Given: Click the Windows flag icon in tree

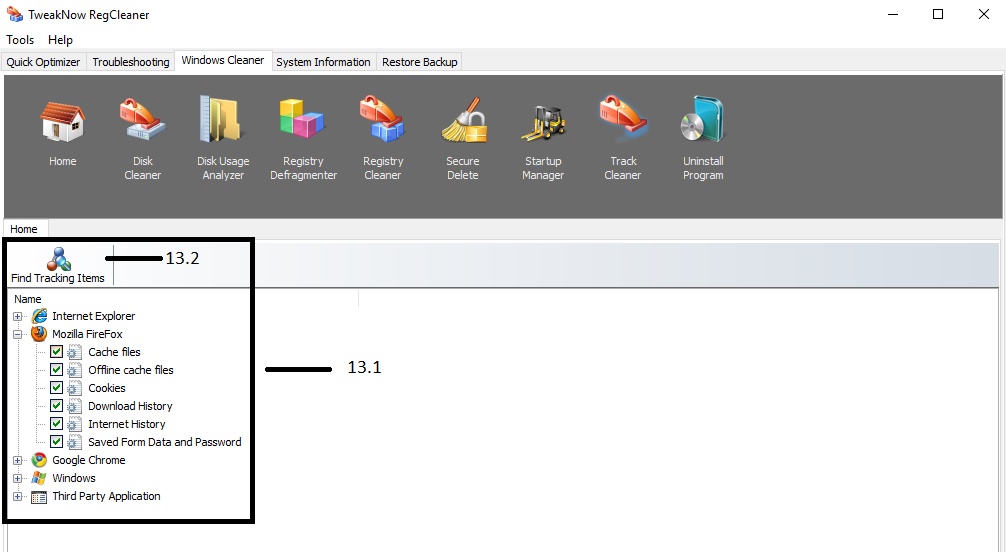Looking at the screenshot, I should click(39, 478).
